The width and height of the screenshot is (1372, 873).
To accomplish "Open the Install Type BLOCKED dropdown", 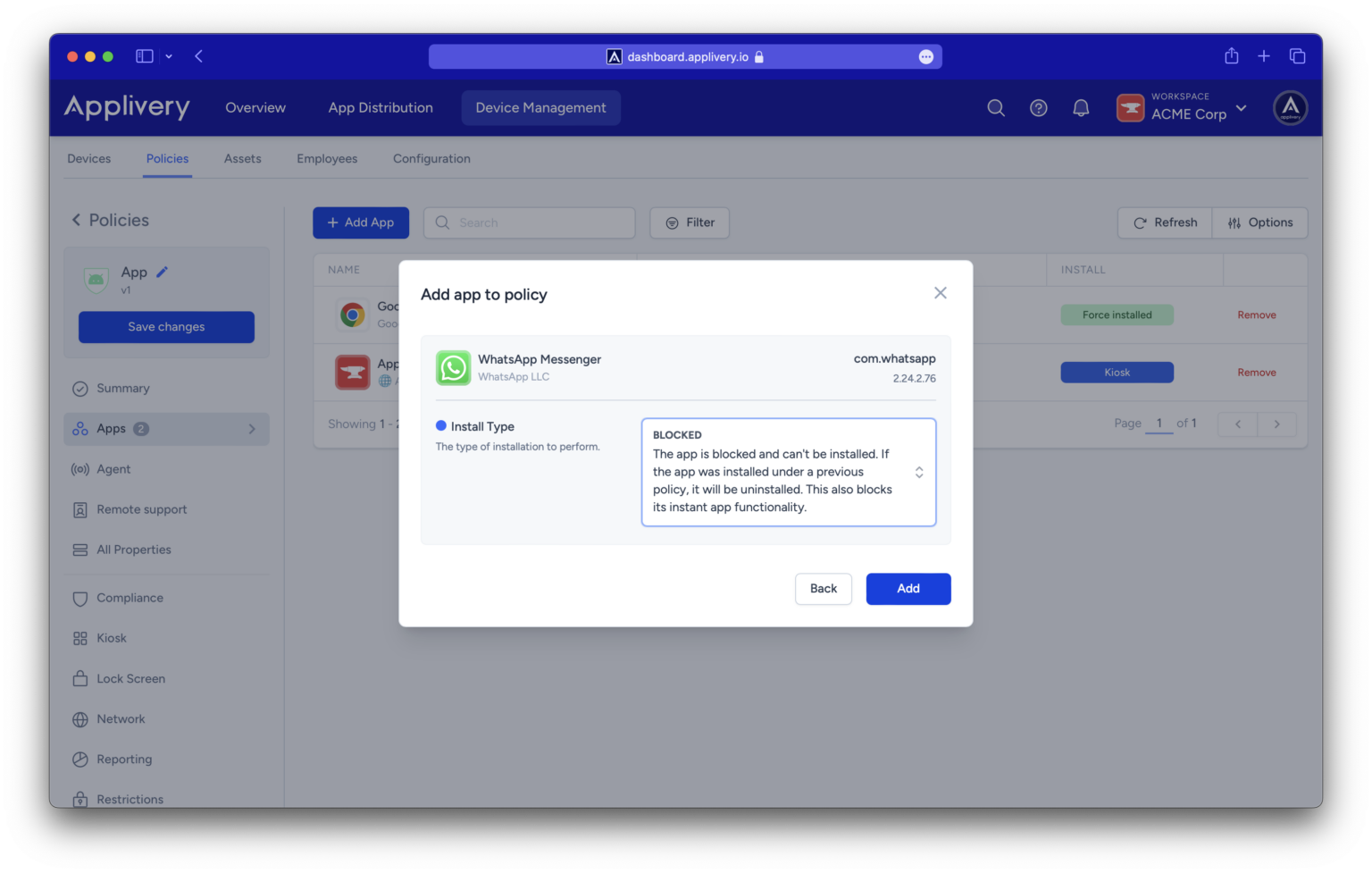I will pyautogui.click(x=788, y=472).
